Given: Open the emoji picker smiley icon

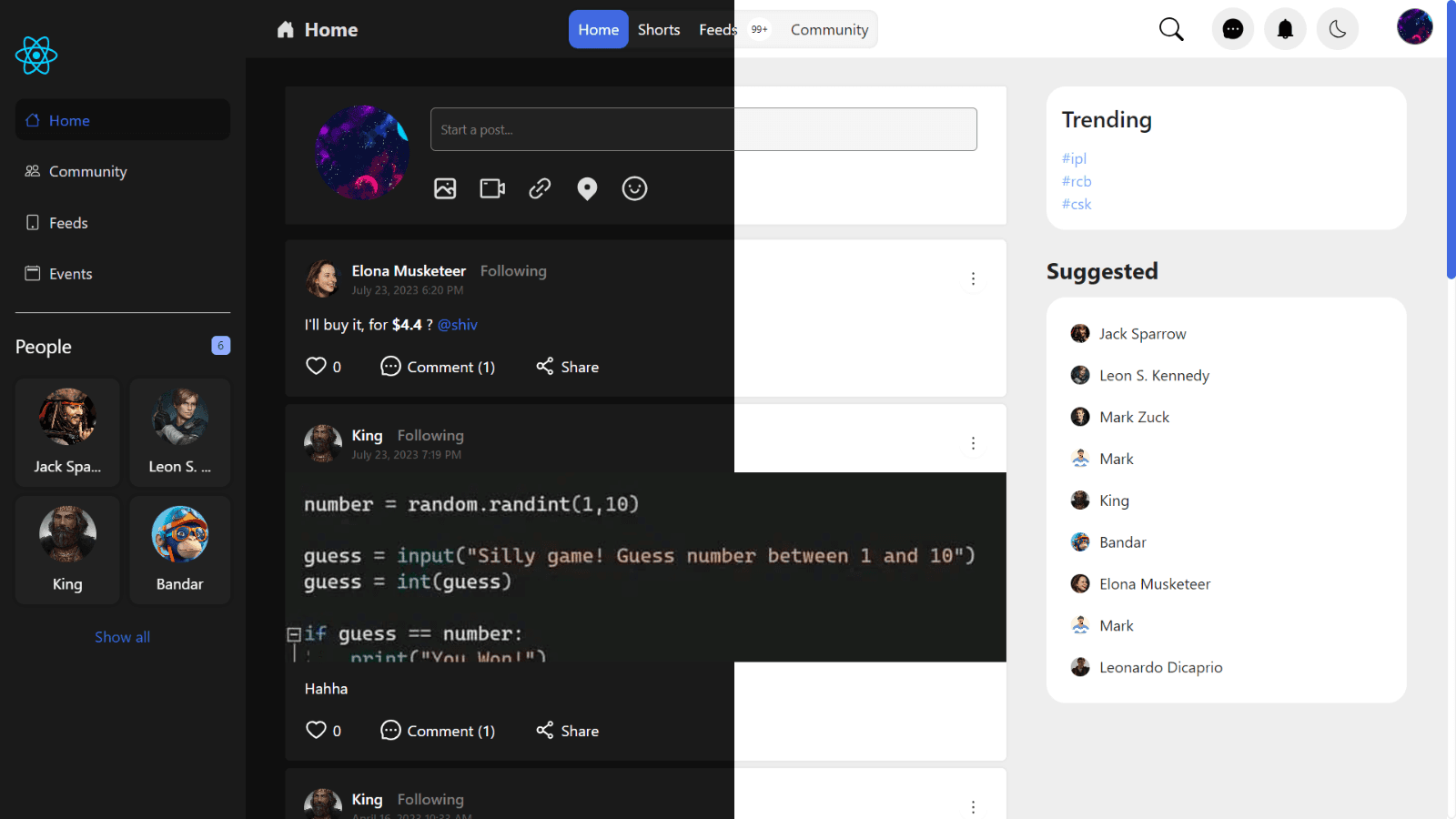Looking at the screenshot, I should [634, 188].
